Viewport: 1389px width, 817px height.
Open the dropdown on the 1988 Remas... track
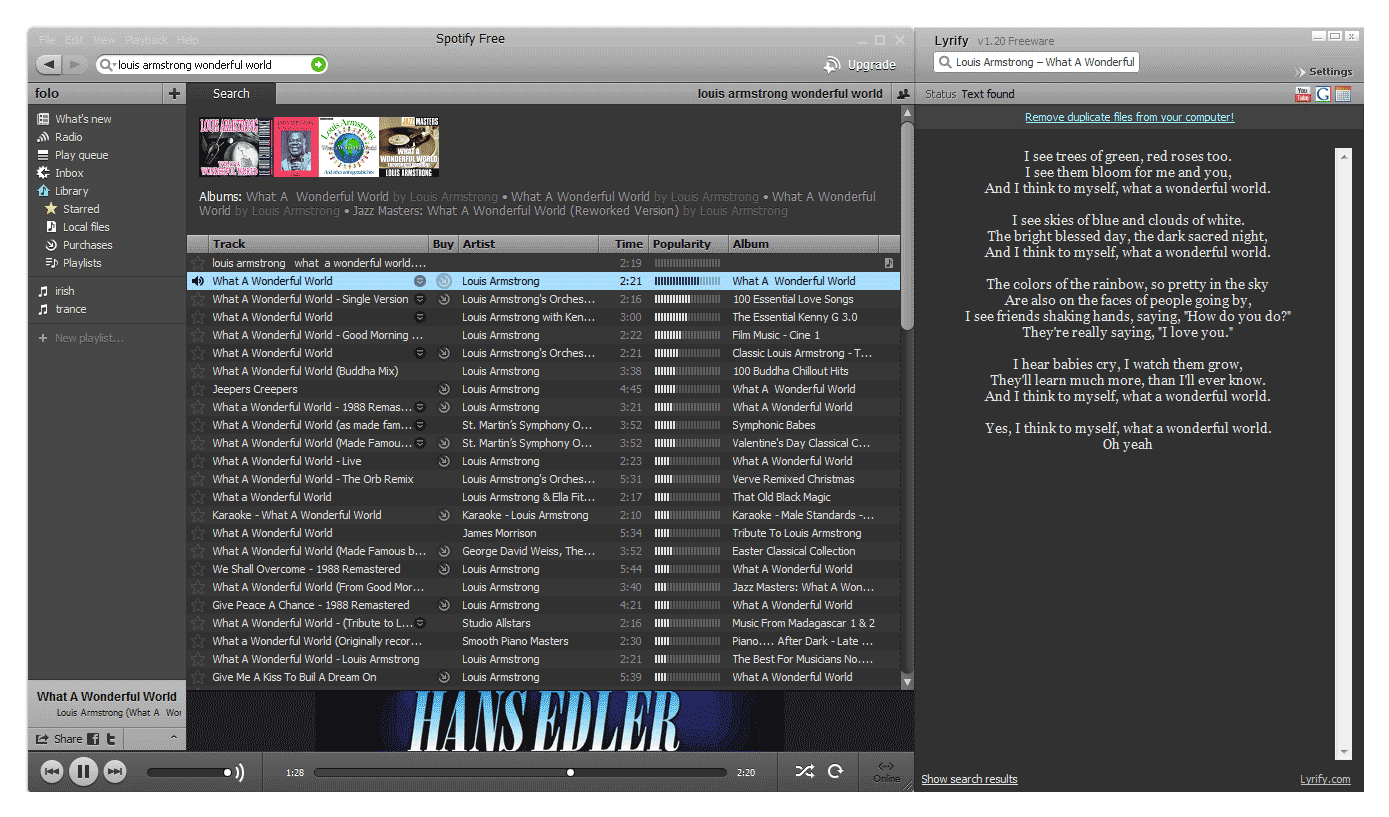pos(420,407)
